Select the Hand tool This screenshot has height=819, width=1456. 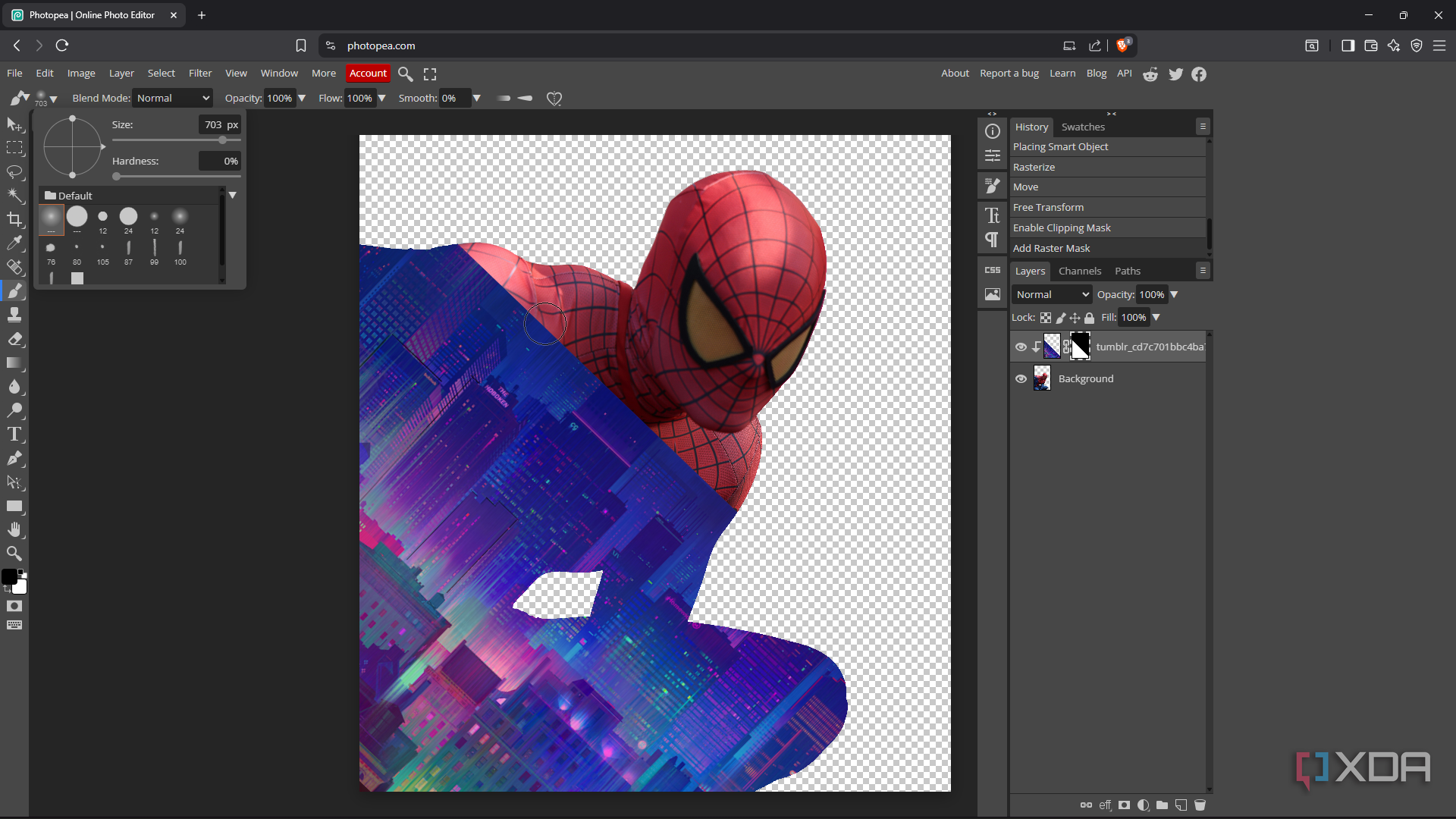[x=14, y=529]
